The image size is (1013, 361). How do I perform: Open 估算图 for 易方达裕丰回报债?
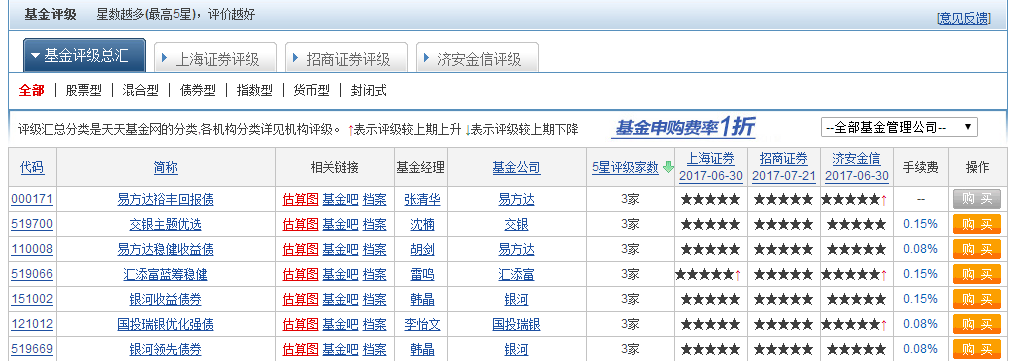[x=300, y=200]
